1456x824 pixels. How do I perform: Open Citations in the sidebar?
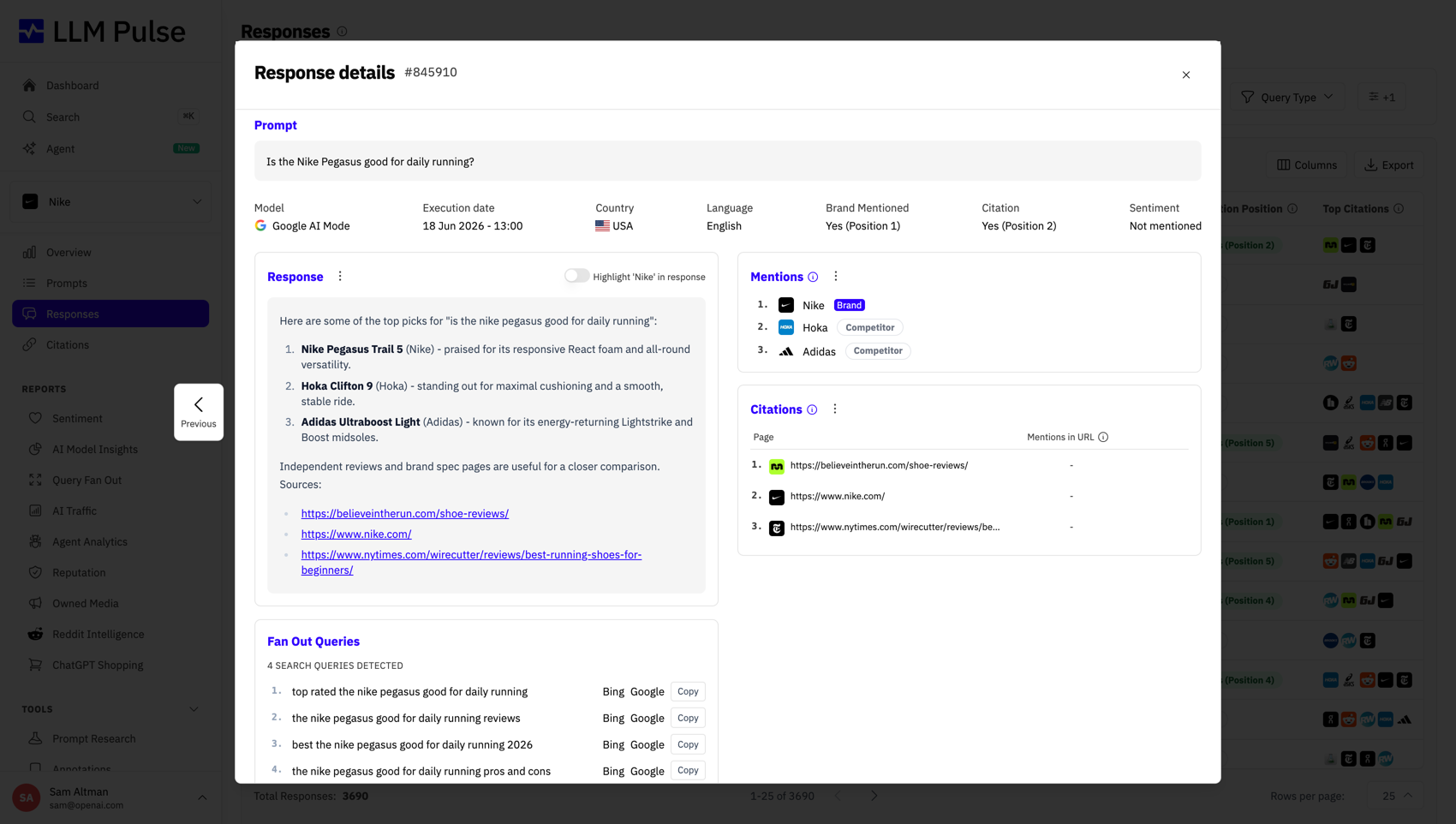point(110,345)
